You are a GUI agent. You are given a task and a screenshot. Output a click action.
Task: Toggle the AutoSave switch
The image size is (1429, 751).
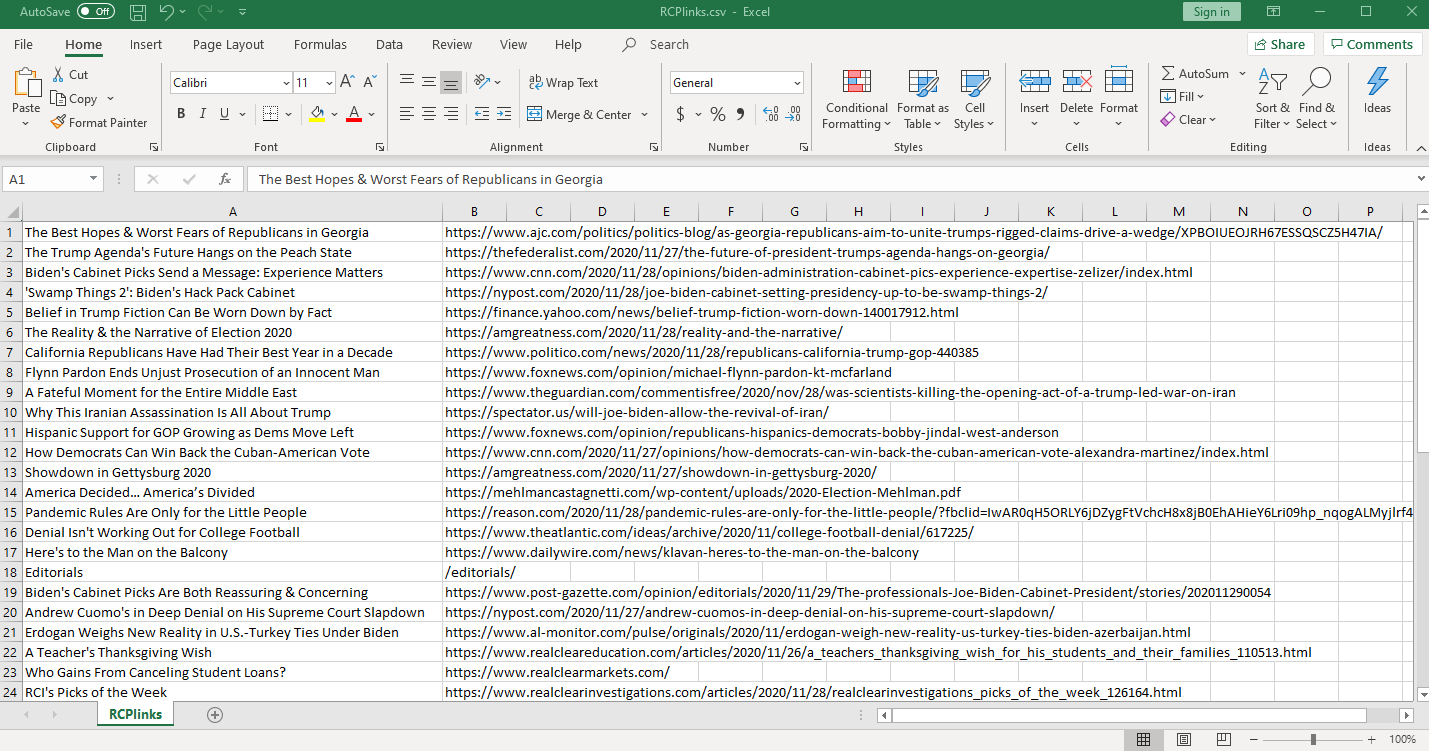coord(96,12)
